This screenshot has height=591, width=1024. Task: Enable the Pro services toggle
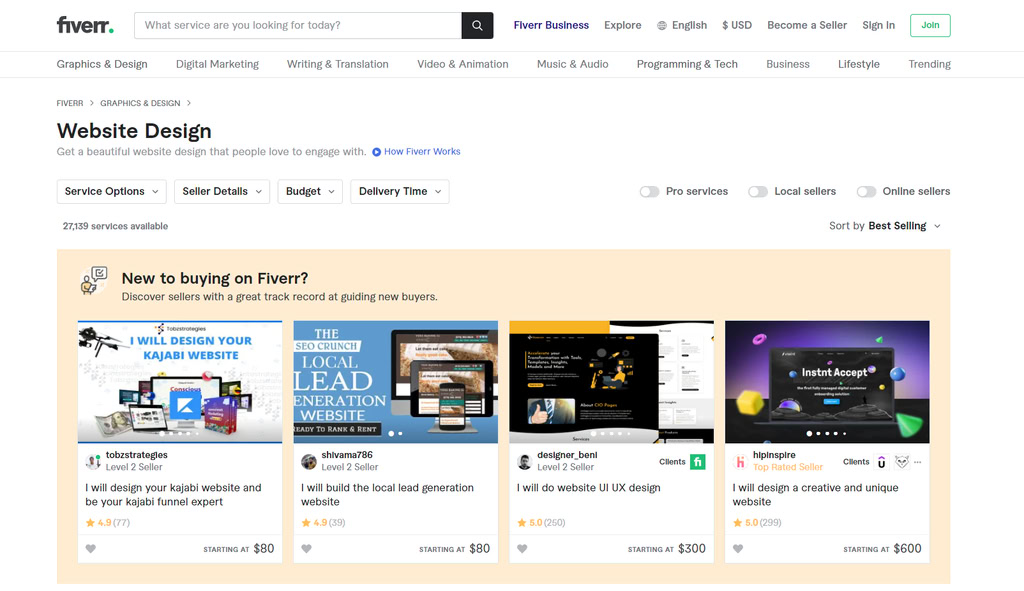click(648, 190)
